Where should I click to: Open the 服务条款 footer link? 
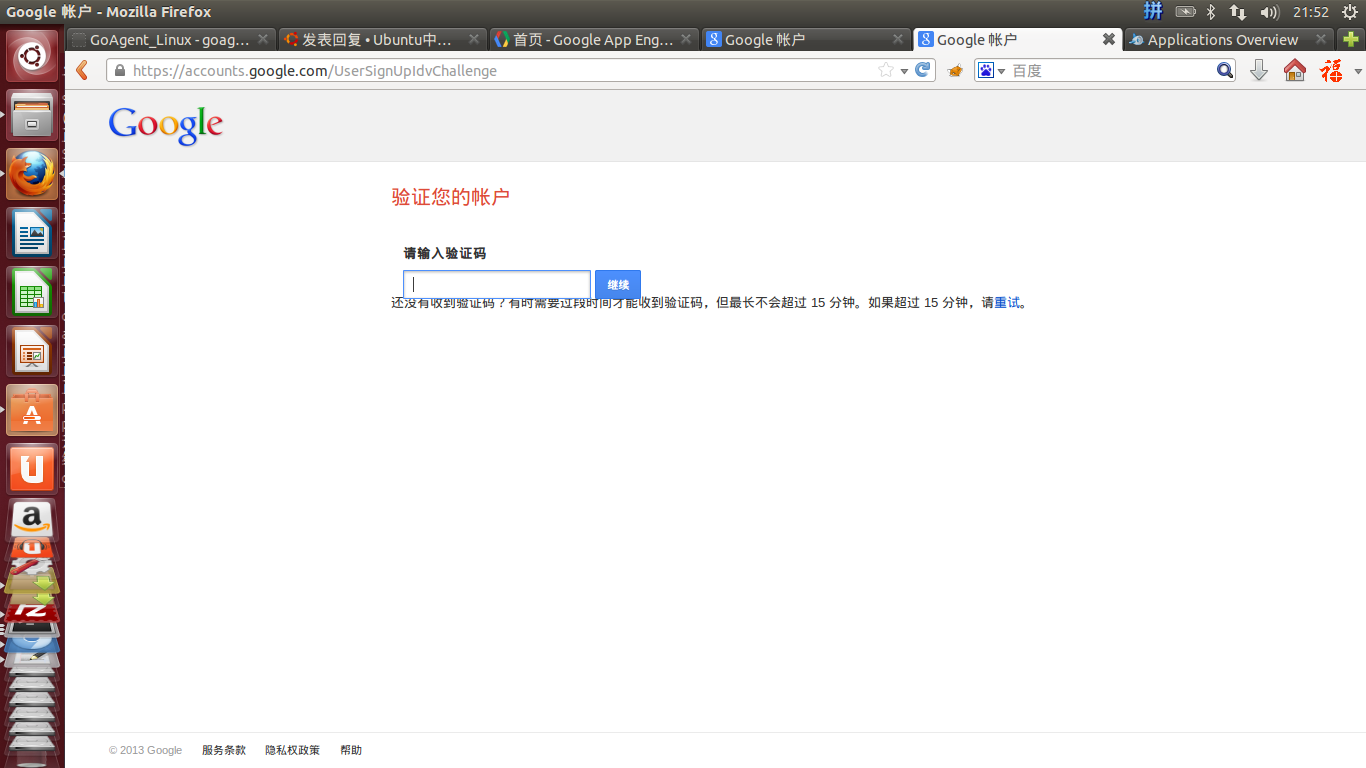click(224, 750)
